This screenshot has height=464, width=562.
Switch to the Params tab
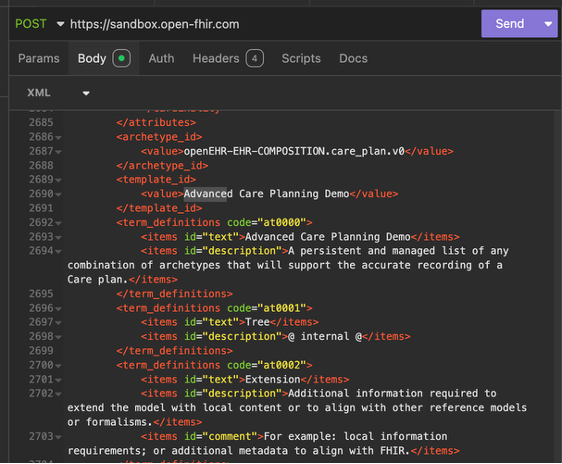39,58
